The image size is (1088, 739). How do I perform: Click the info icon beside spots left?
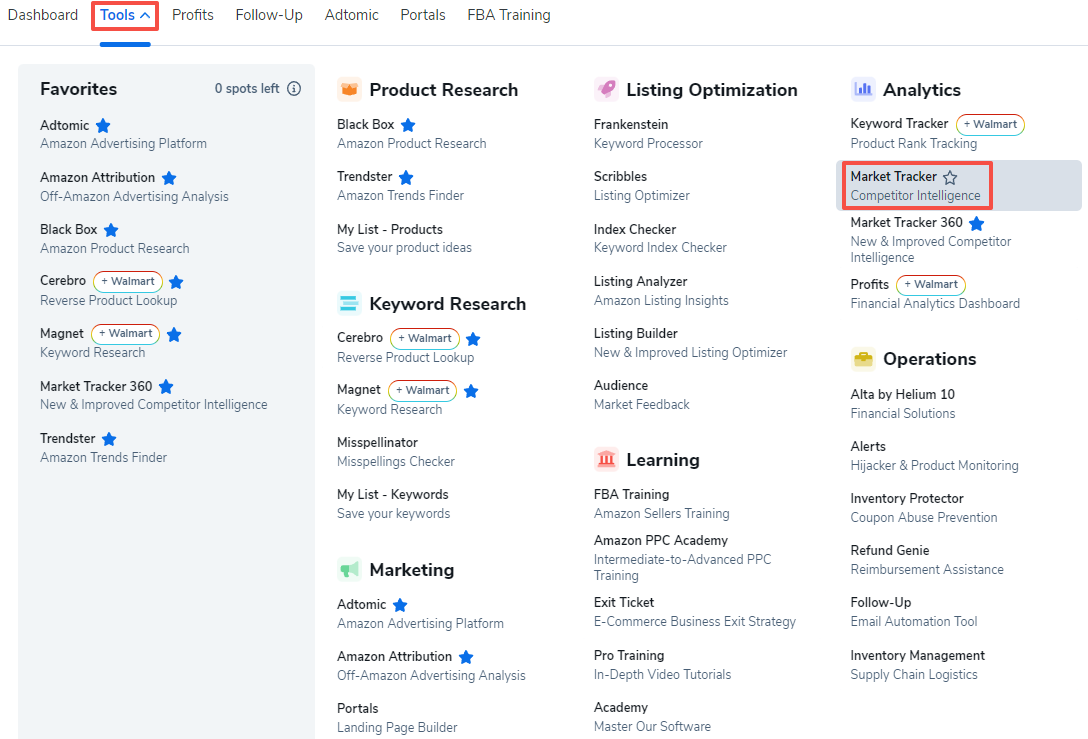(294, 89)
